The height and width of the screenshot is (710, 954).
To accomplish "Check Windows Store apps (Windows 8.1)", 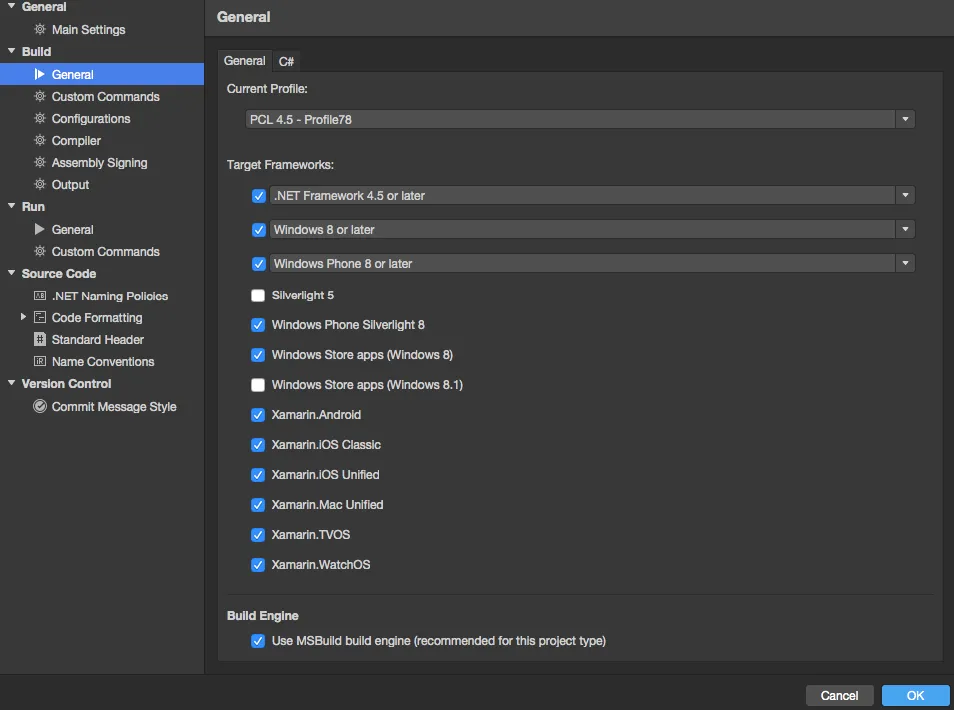I will coord(259,385).
